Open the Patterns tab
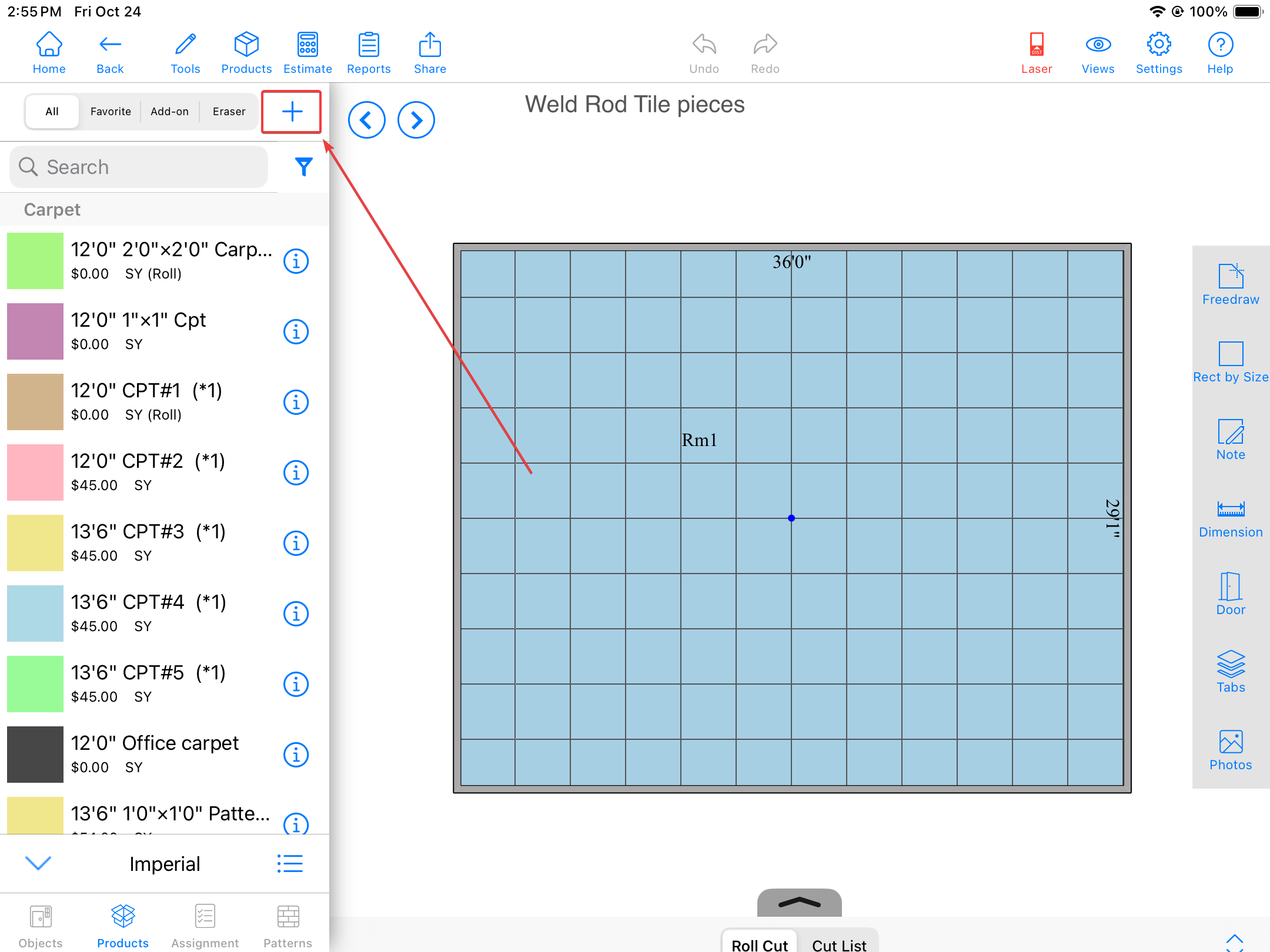 point(288,926)
